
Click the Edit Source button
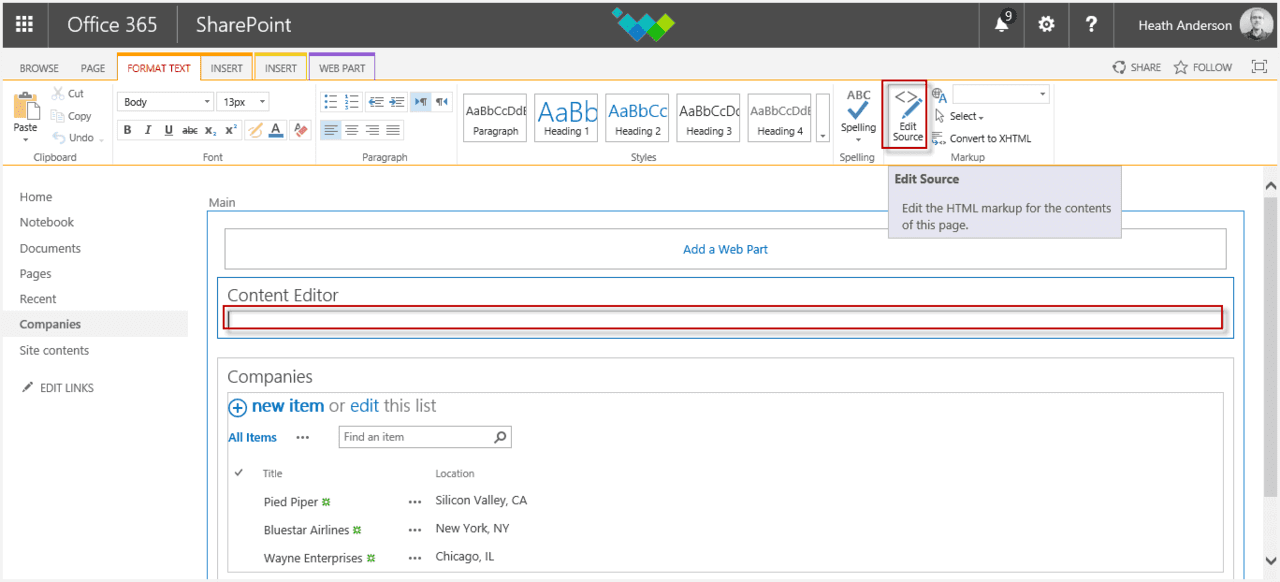pyautogui.click(x=908, y=115)
